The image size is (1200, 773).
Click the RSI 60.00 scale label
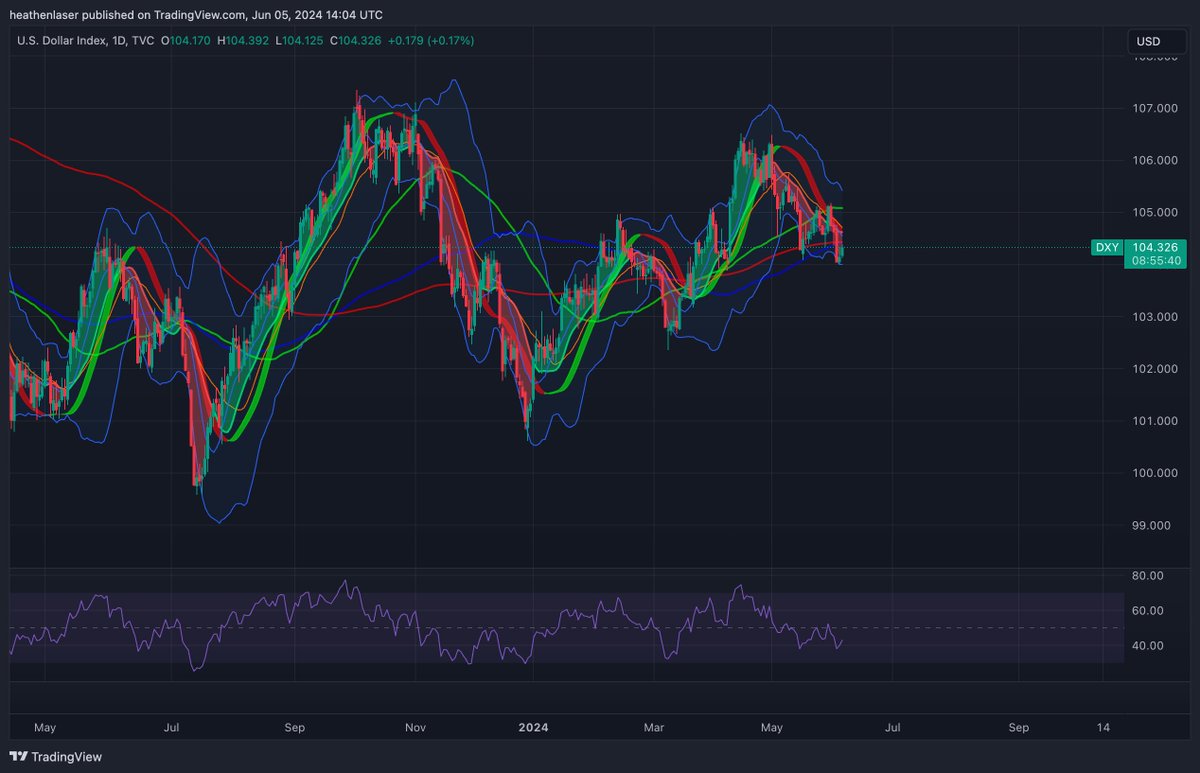point(1149,610)
